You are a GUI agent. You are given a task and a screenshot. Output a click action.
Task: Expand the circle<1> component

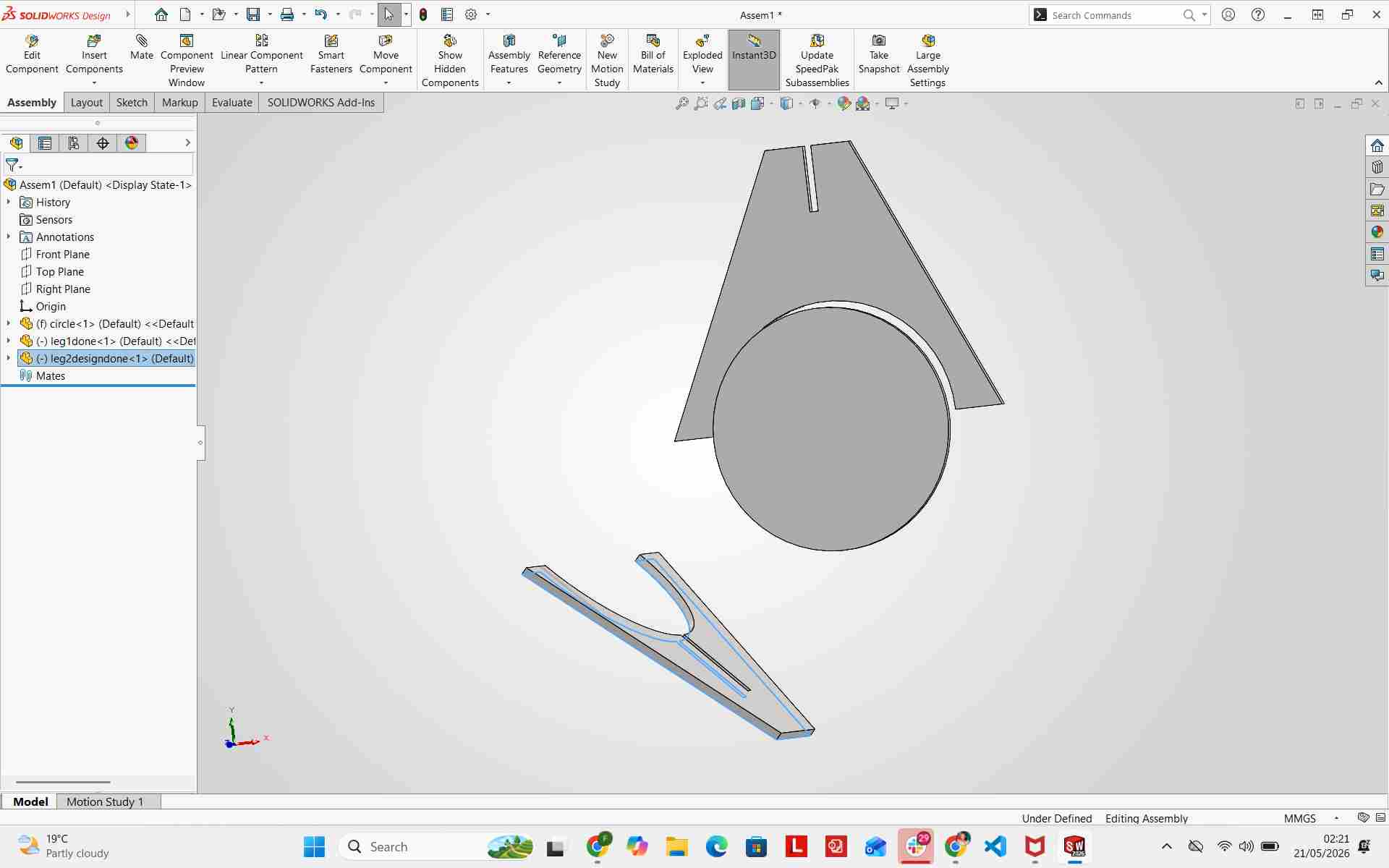9,324
